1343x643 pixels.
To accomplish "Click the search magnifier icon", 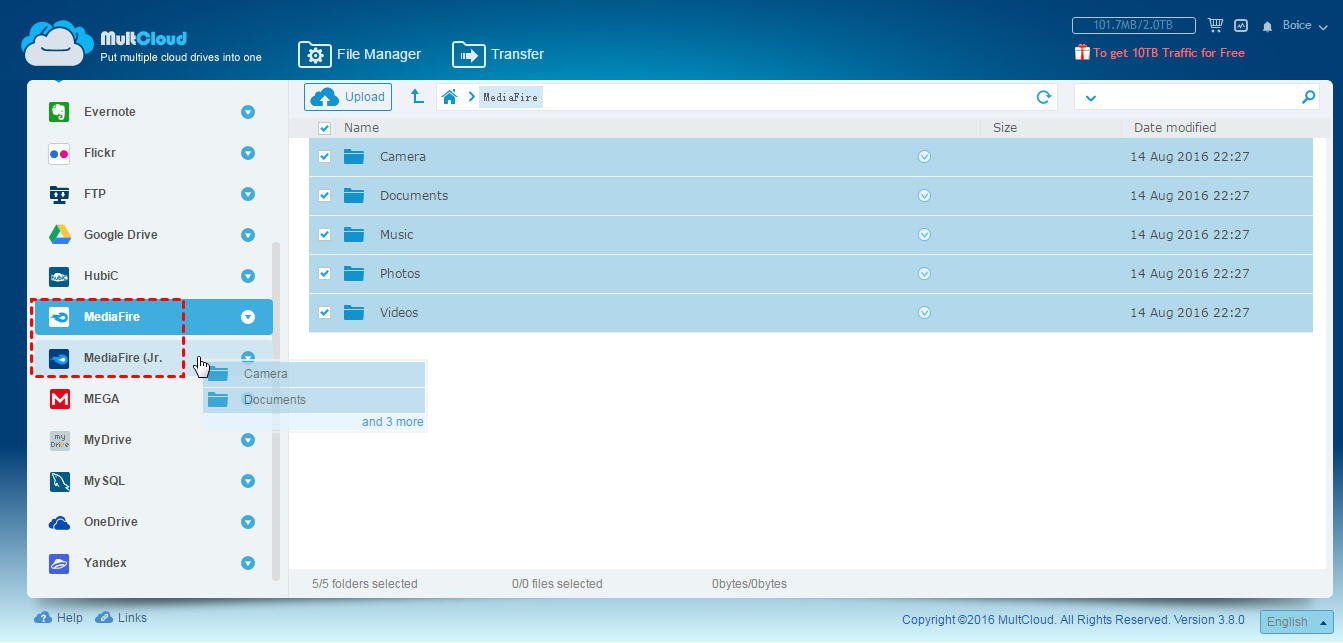I will click(x=1308, y=97).
